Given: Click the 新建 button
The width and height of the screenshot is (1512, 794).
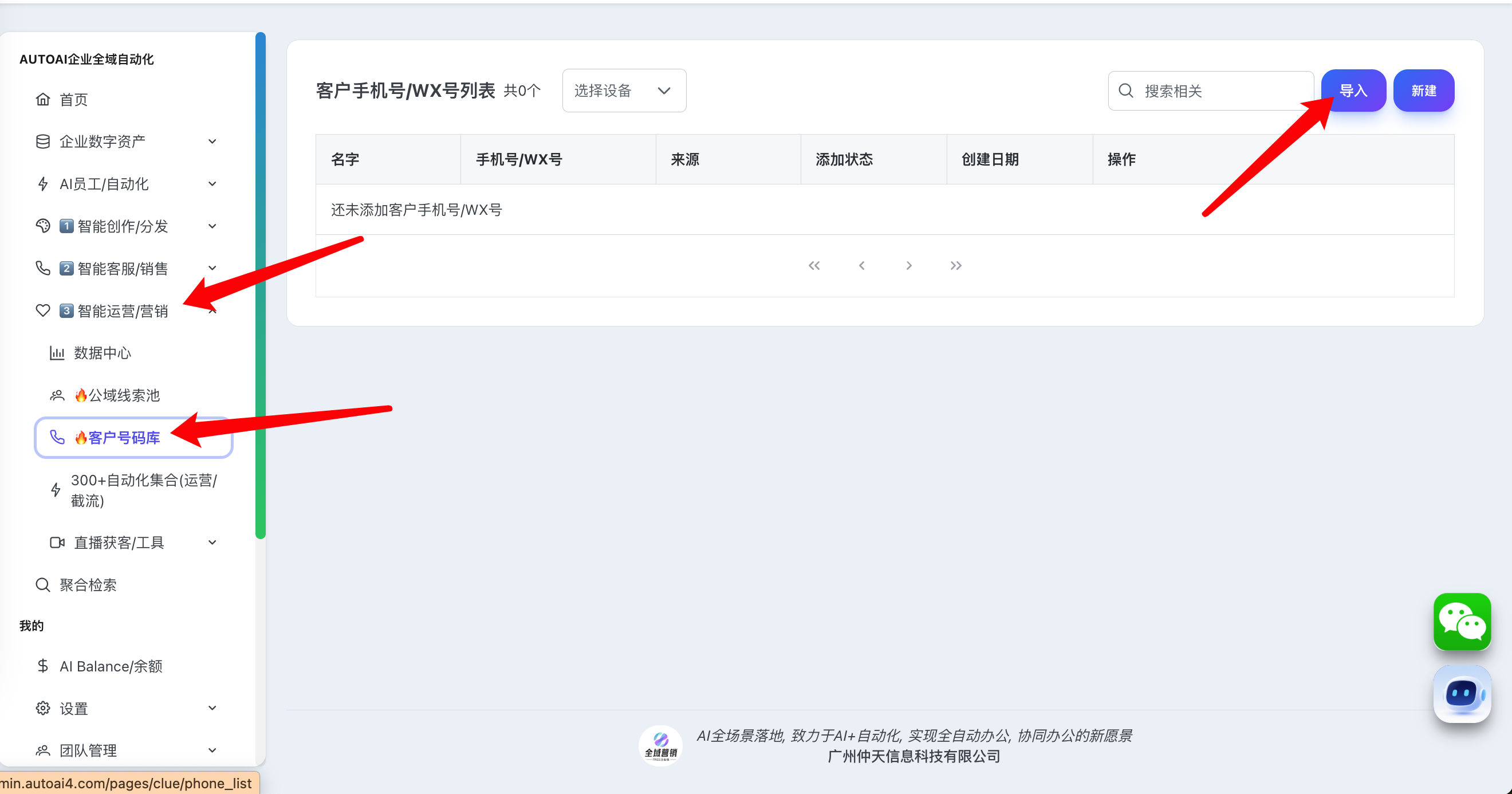Looking at the screenshot, I should [x=1423, y=91].
